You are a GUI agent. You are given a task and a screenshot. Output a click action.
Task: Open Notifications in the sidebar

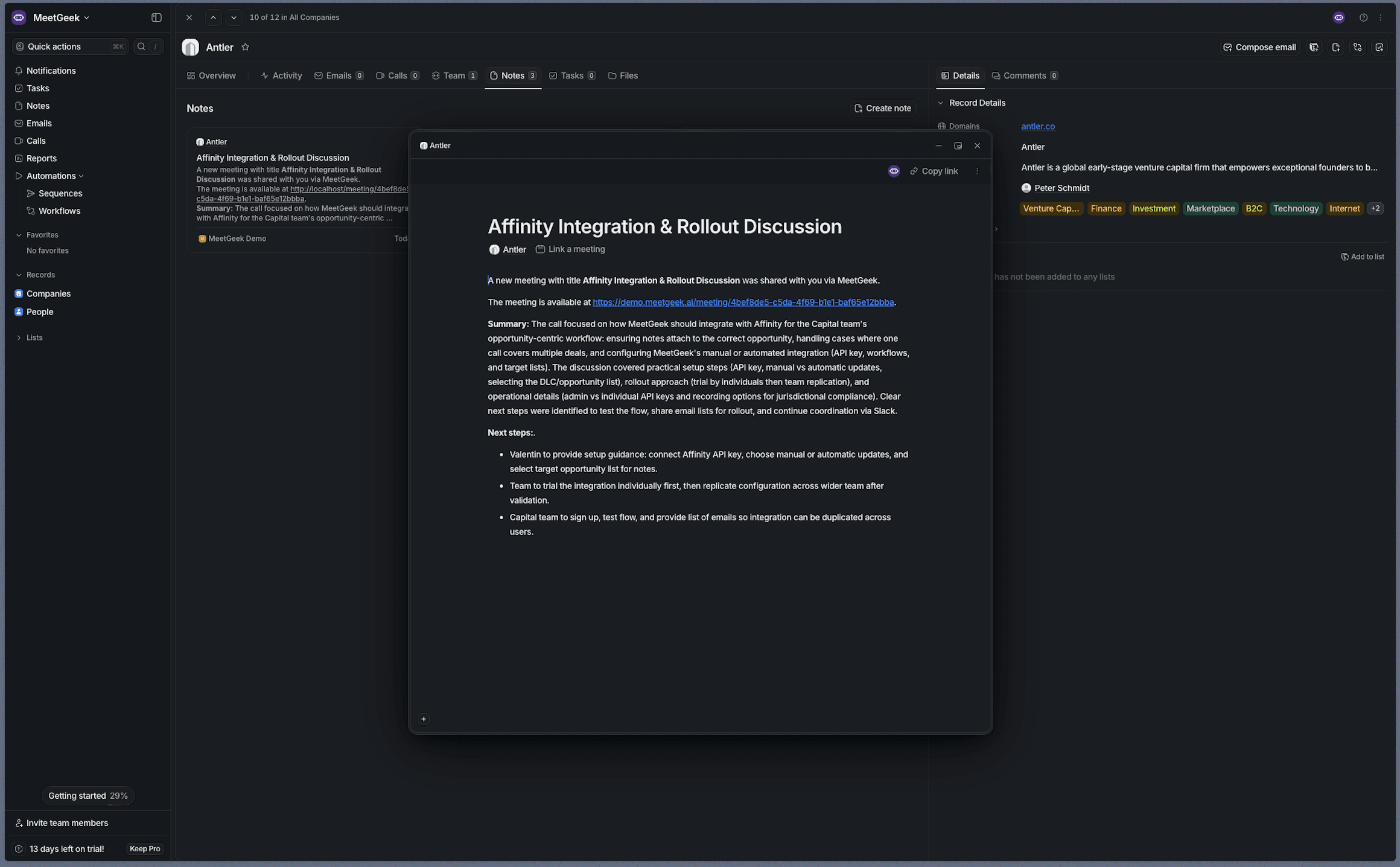point(51,71)
